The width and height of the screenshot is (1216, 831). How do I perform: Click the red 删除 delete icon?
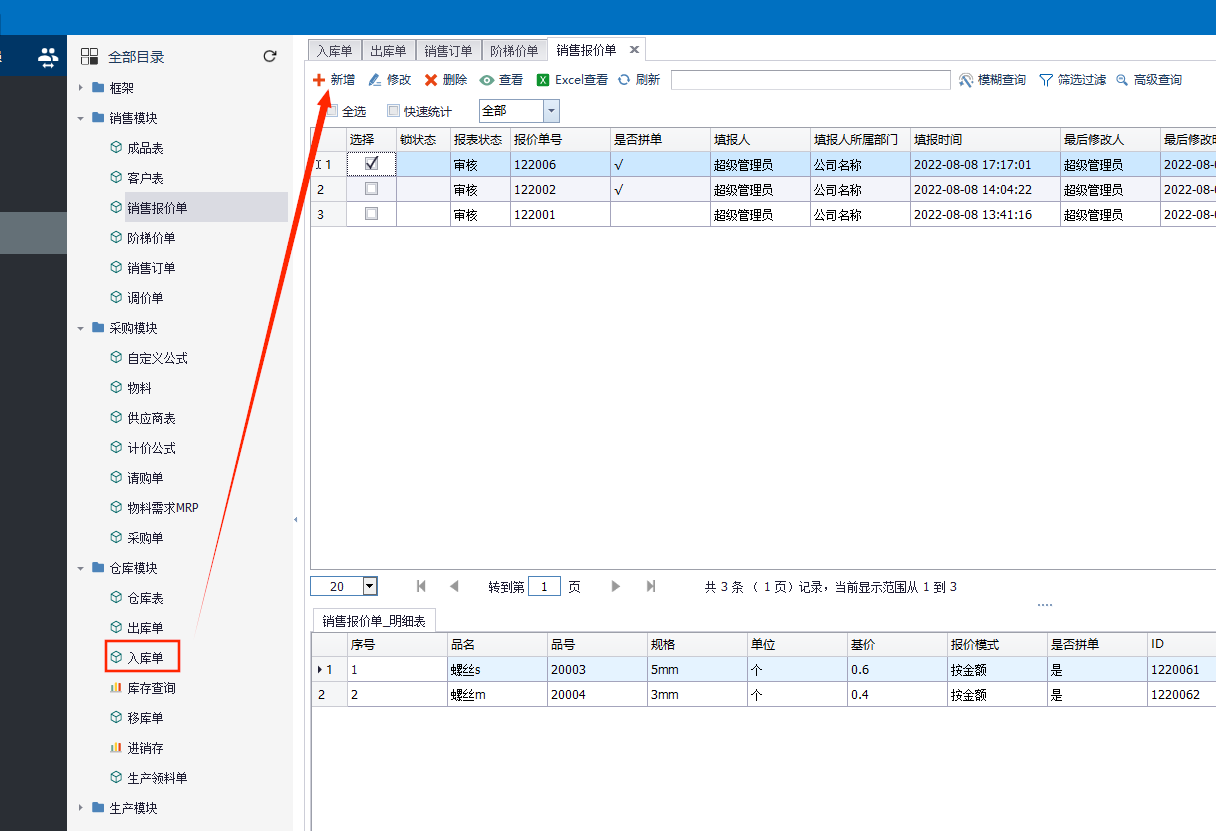click(x=431, y=80)
